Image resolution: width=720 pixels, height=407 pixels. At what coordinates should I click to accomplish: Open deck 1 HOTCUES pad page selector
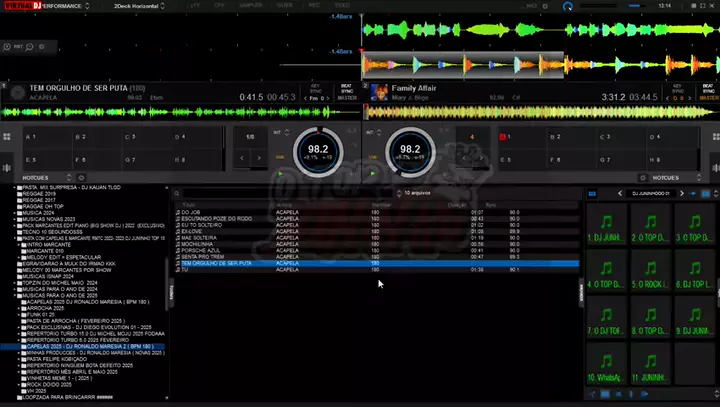47,178
